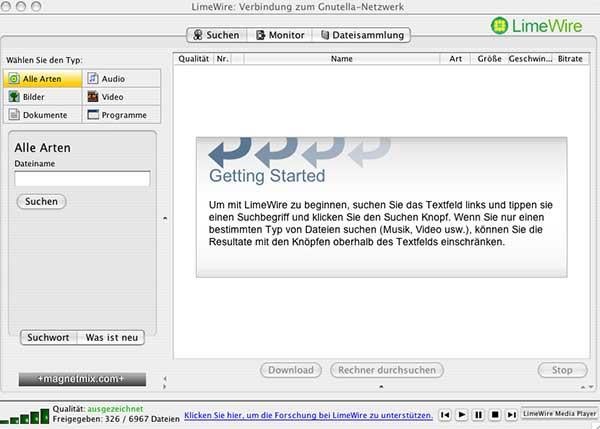The width and height of the screenshot is (600, 429).
Task: Click the play media button
Action: click(462, 415)
